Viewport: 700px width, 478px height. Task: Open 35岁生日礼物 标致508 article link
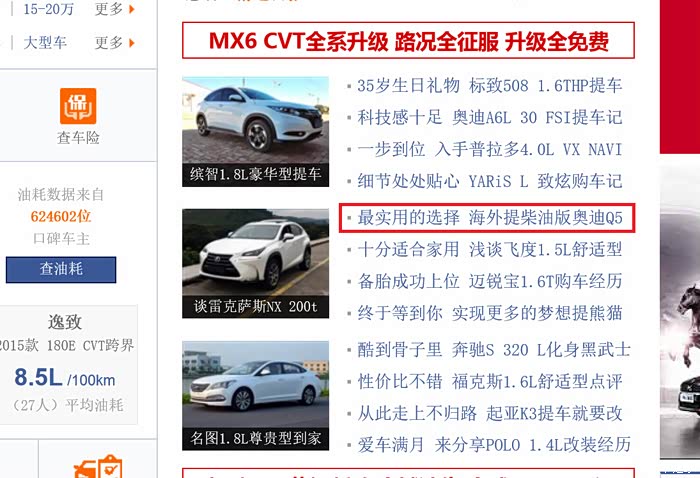[x=490, y=85]
